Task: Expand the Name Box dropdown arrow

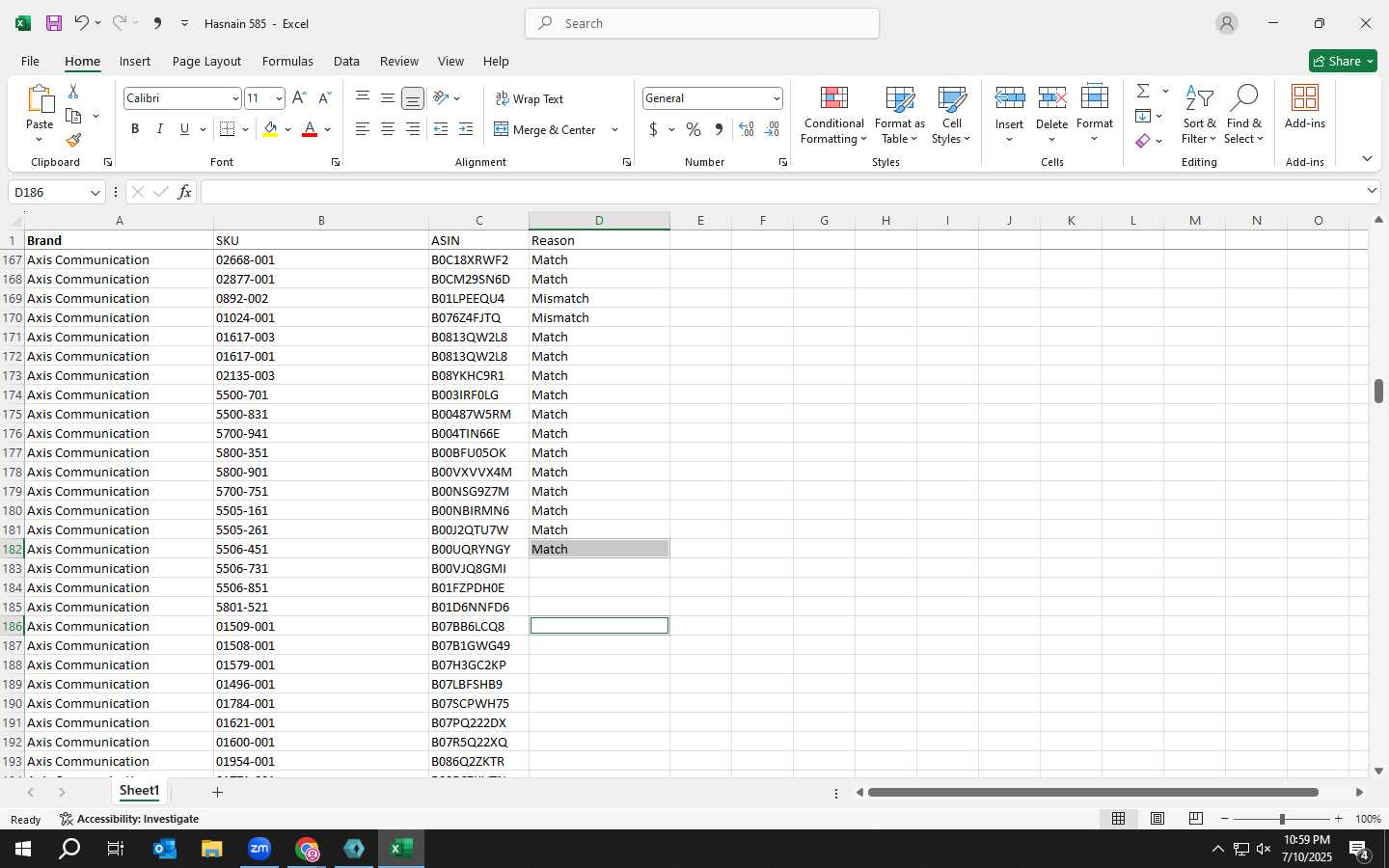Action: [95, 192]
